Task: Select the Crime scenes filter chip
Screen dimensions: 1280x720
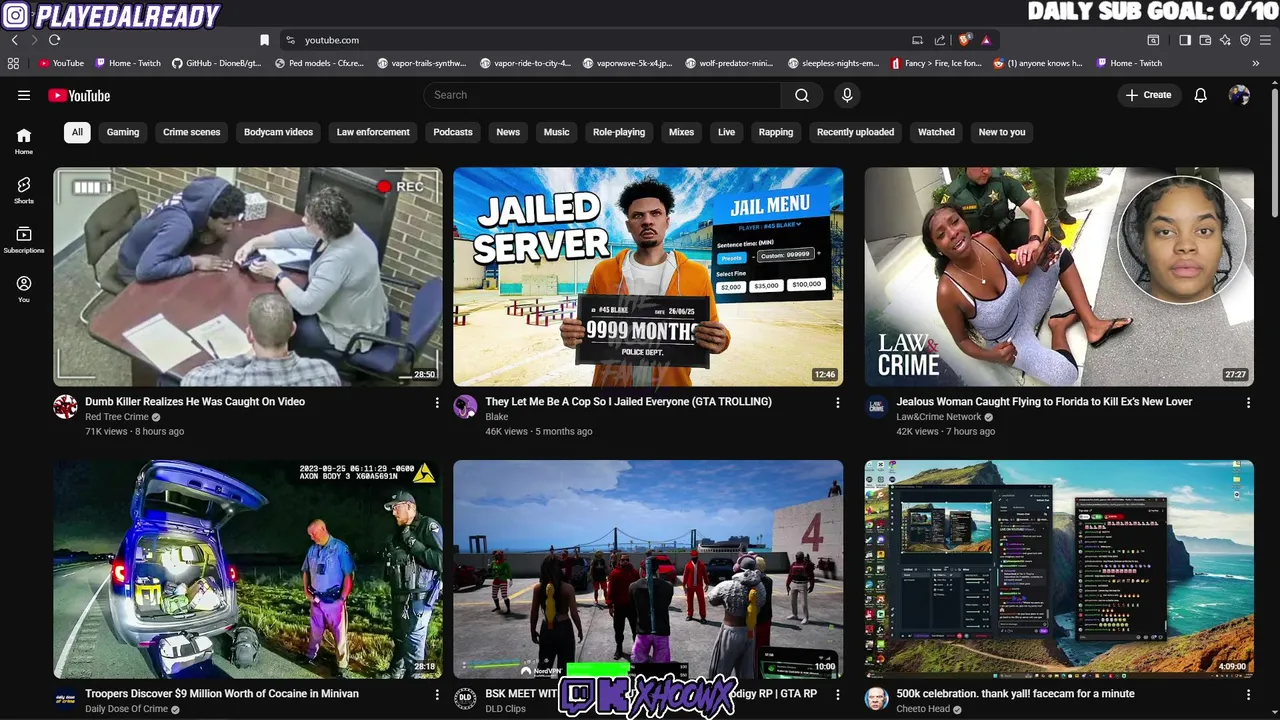Action: pos(191,132)
